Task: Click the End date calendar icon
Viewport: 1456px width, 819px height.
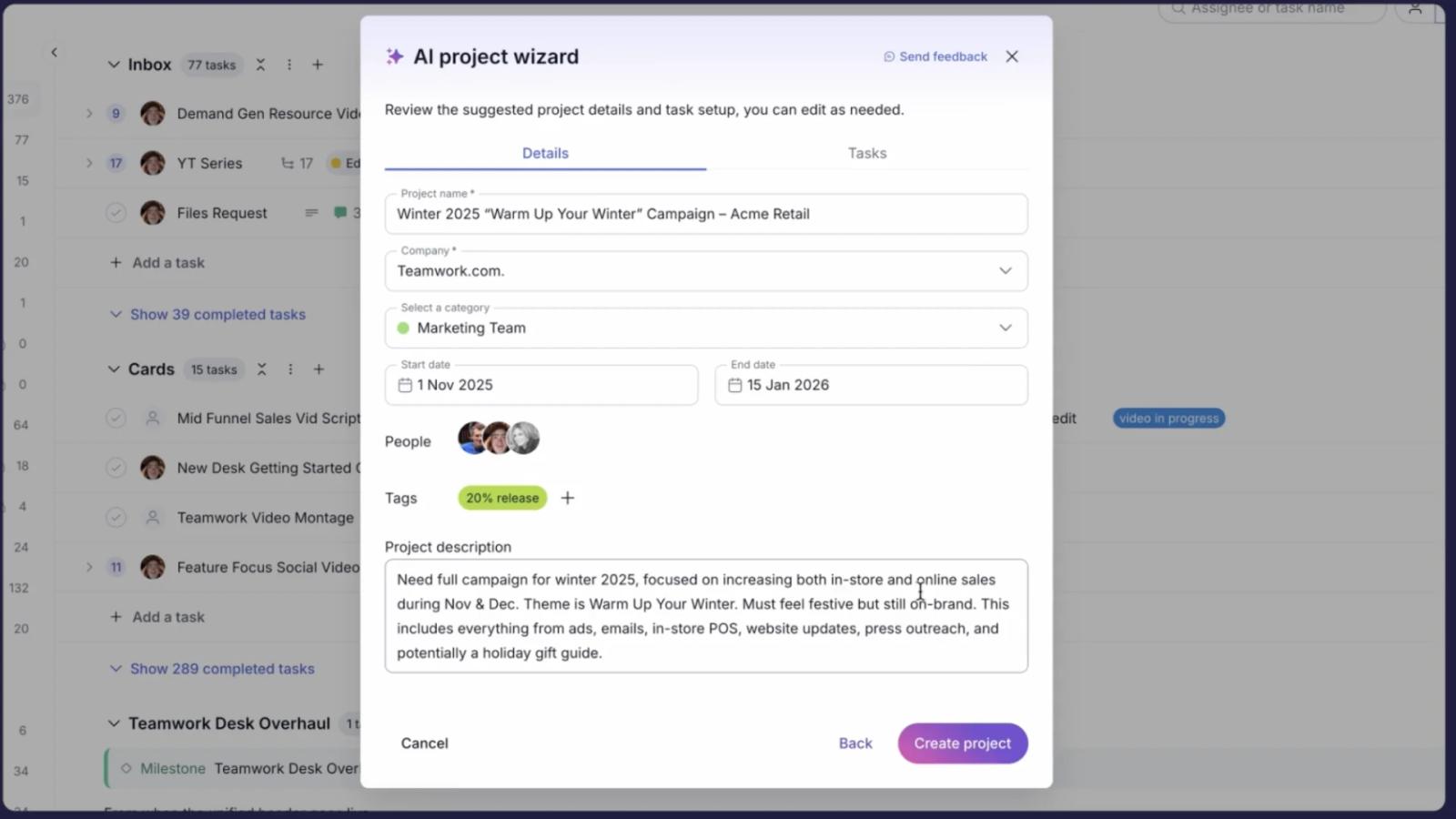Action: point(735,385)
